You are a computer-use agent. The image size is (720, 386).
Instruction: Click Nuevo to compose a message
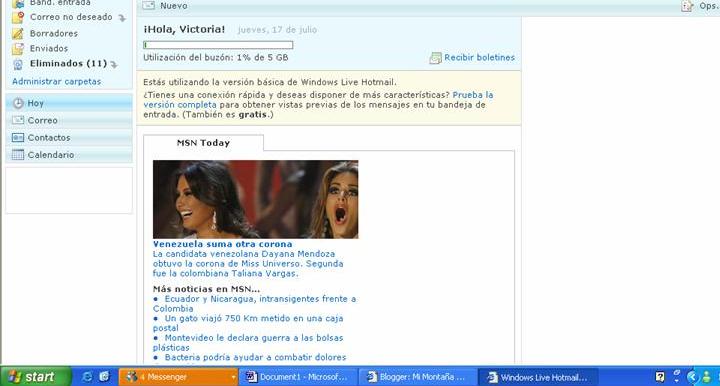click(x=174, y=6)
